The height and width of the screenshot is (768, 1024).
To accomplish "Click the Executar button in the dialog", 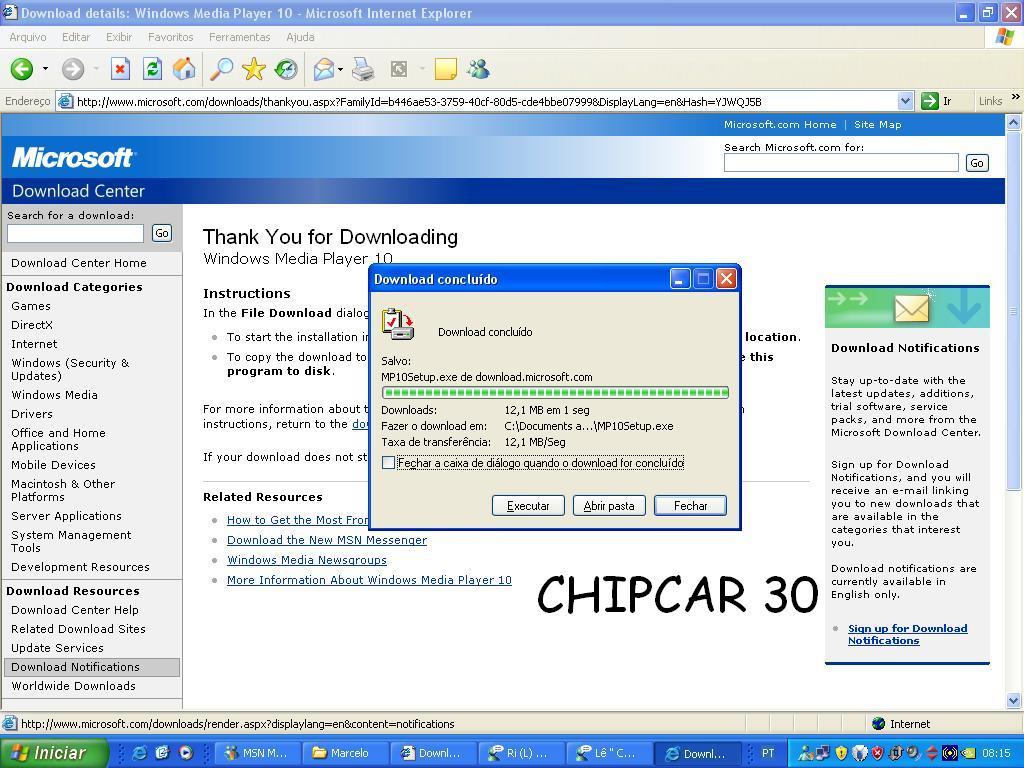I will click(528, 505).
